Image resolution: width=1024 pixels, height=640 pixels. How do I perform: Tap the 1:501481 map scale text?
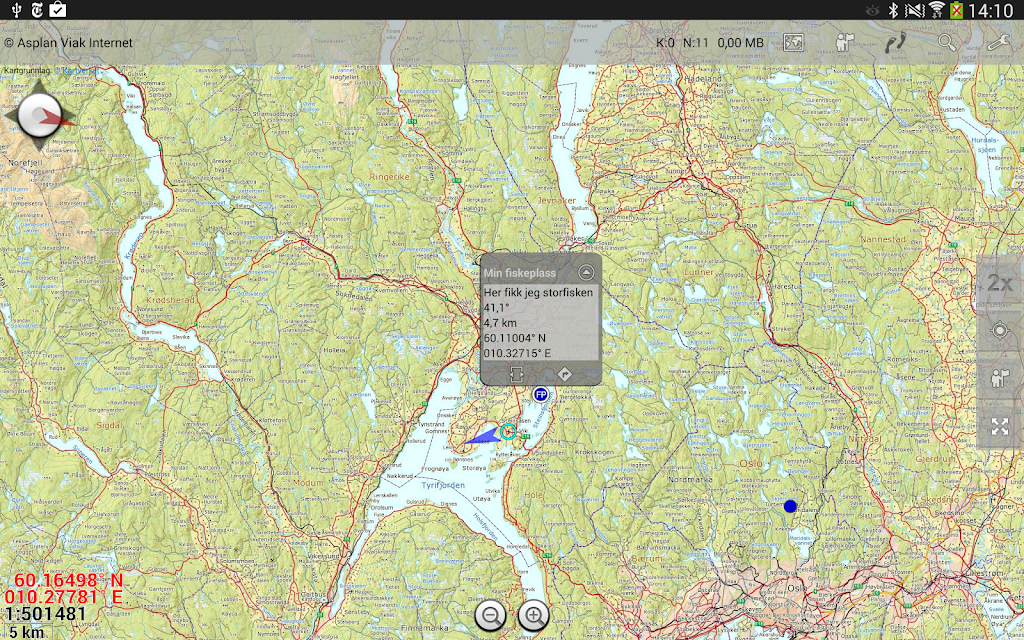tap(46, 614)
